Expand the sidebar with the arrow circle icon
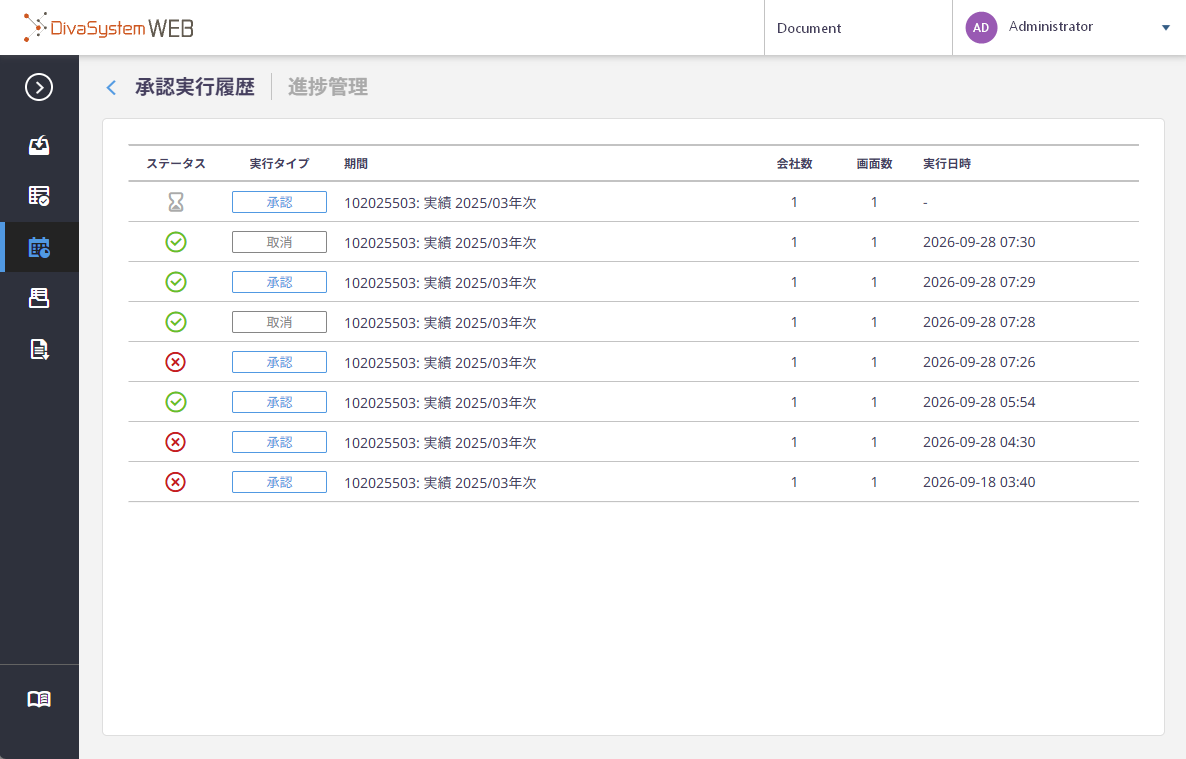1186x759 pixels. 39,87
